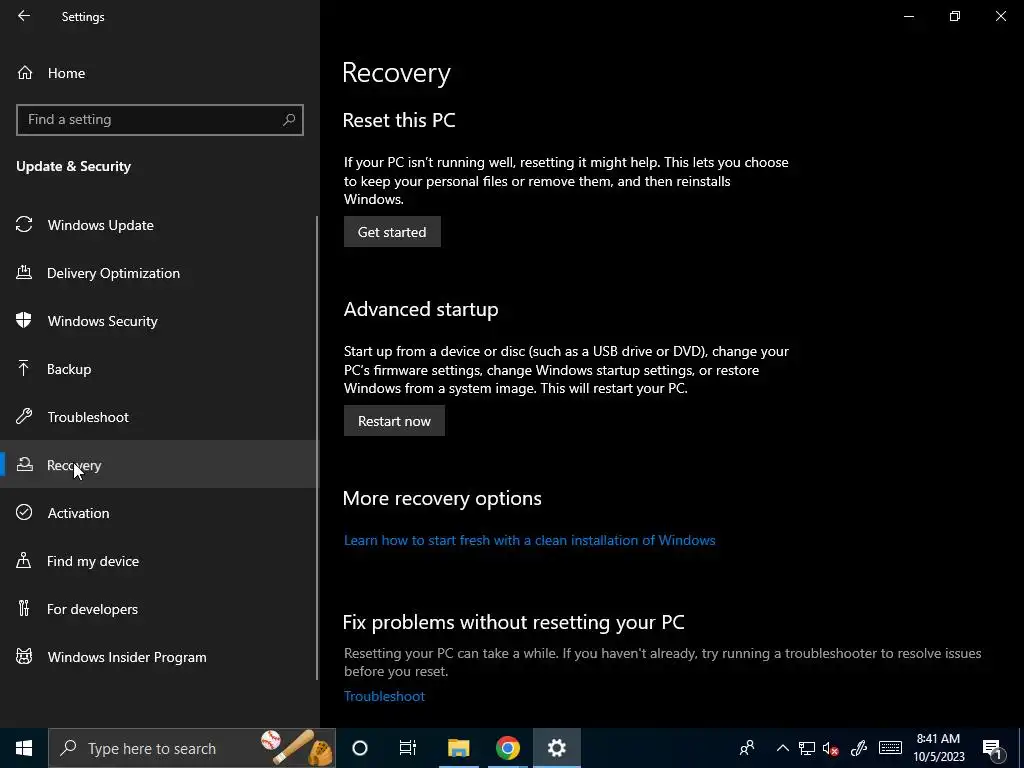Click the search magnifier in Find a setting
The height and width of the screenshot is (768, 1024).
289,120
